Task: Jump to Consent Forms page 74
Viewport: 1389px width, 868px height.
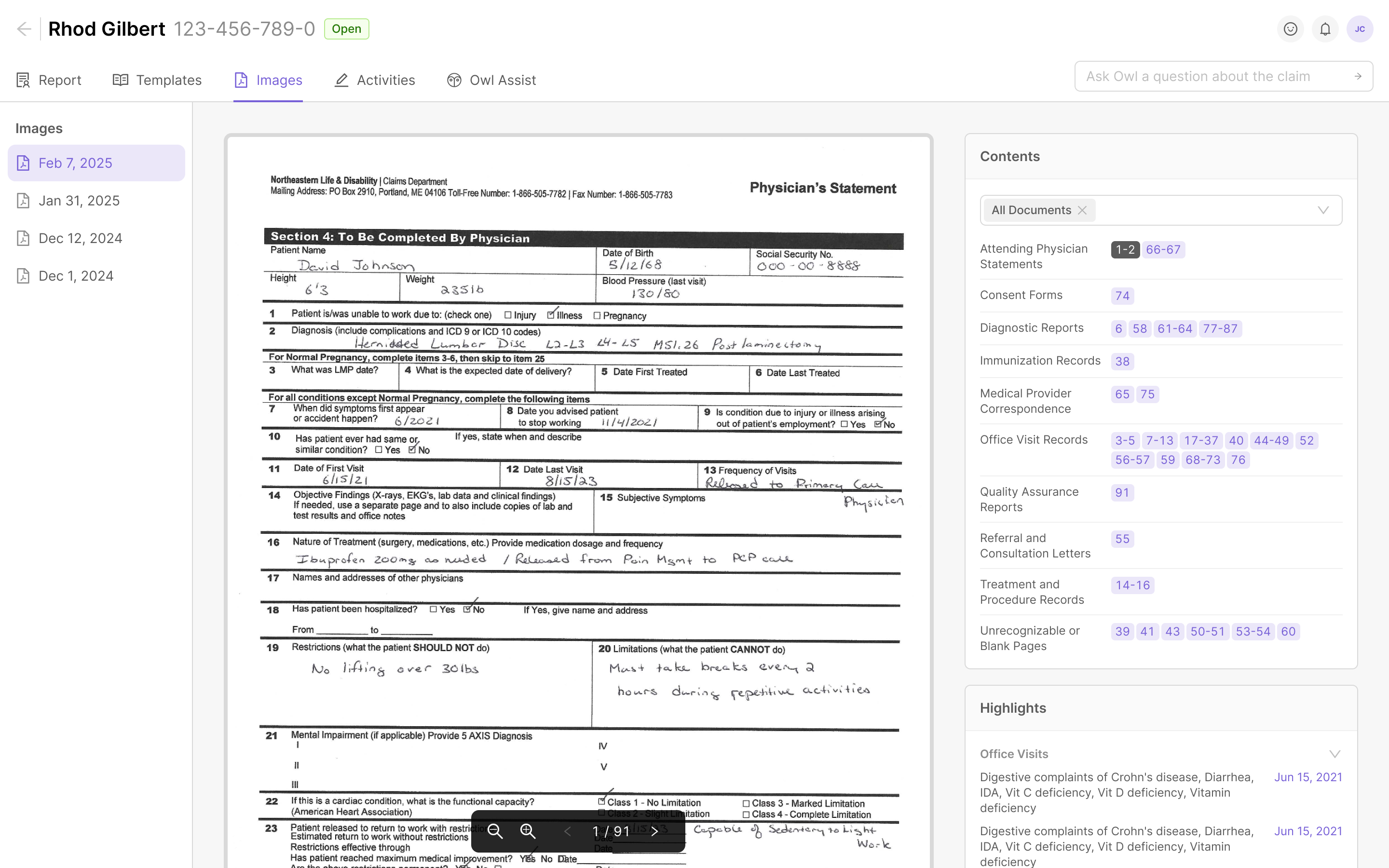Action: pyautogui.click(x=1122, y=296)
